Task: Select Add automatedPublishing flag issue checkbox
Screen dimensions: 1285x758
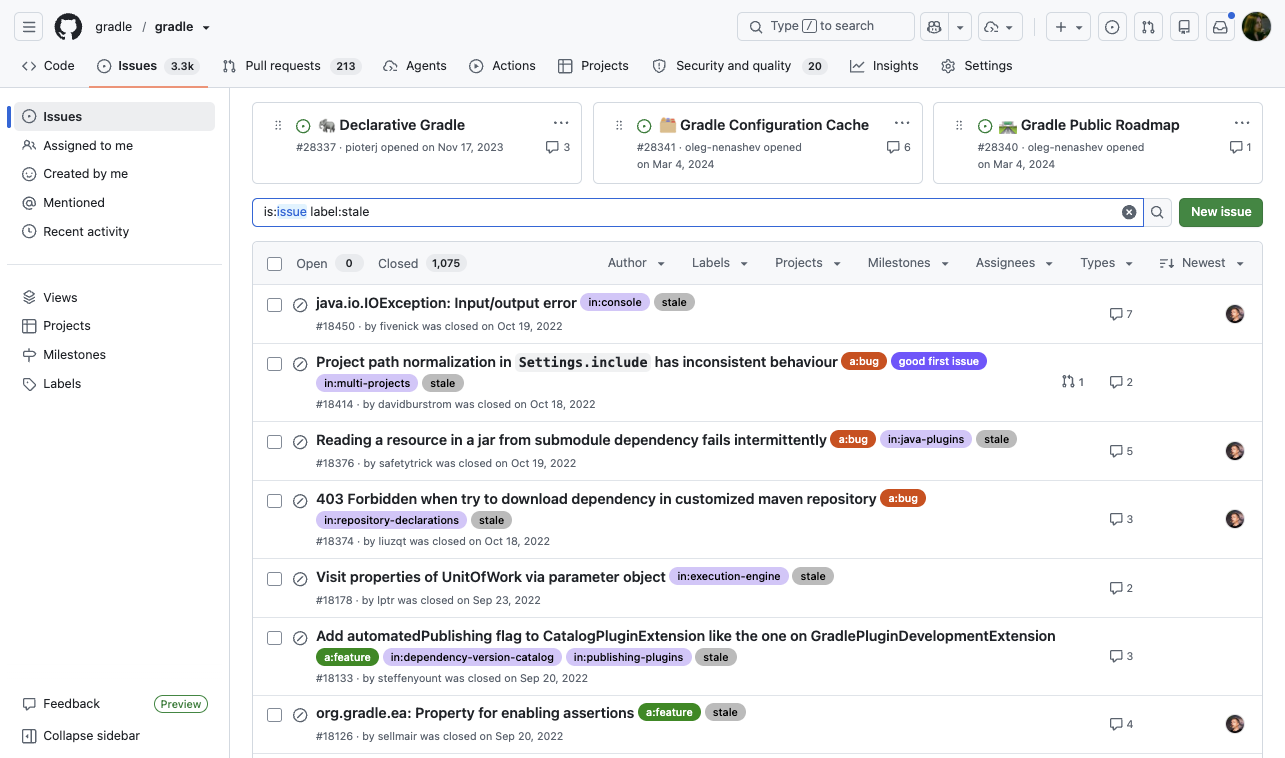Action: click(274, 638)
